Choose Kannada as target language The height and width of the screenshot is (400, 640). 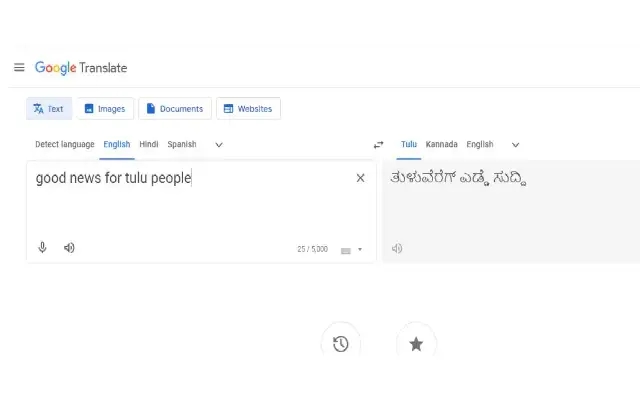[x=441, y=144]
